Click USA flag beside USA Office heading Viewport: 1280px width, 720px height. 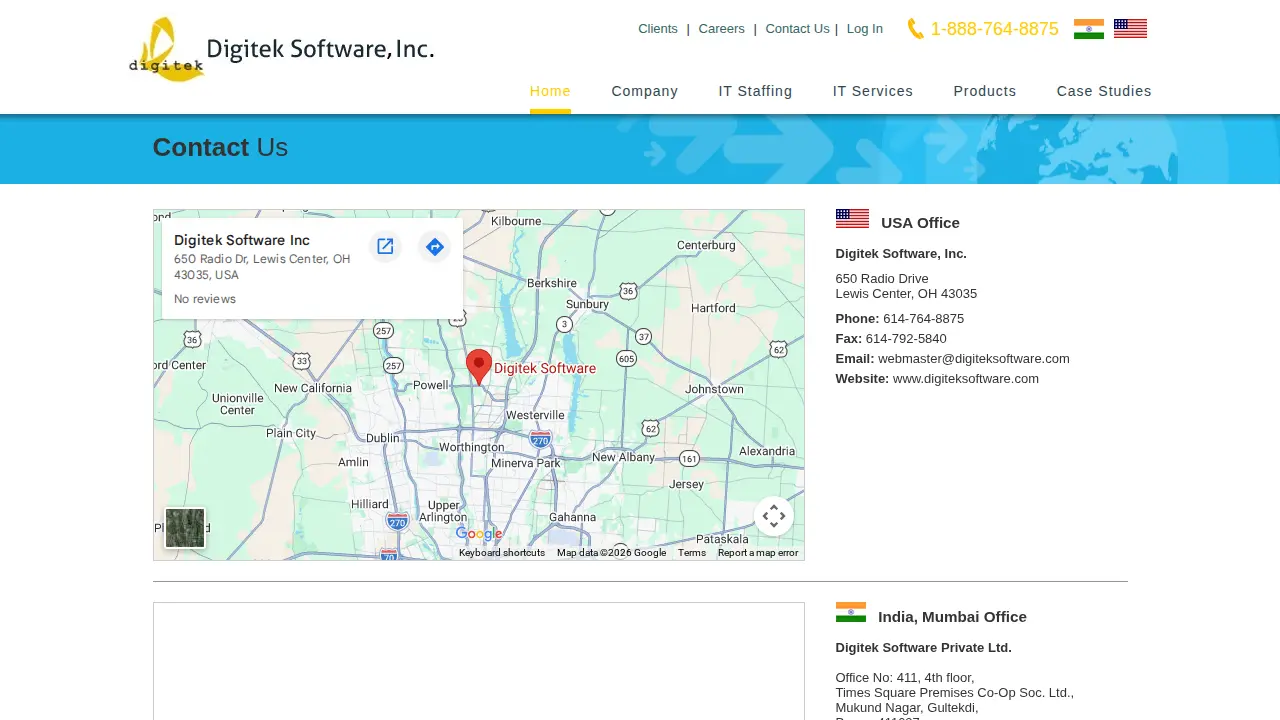tap(852, 219)
